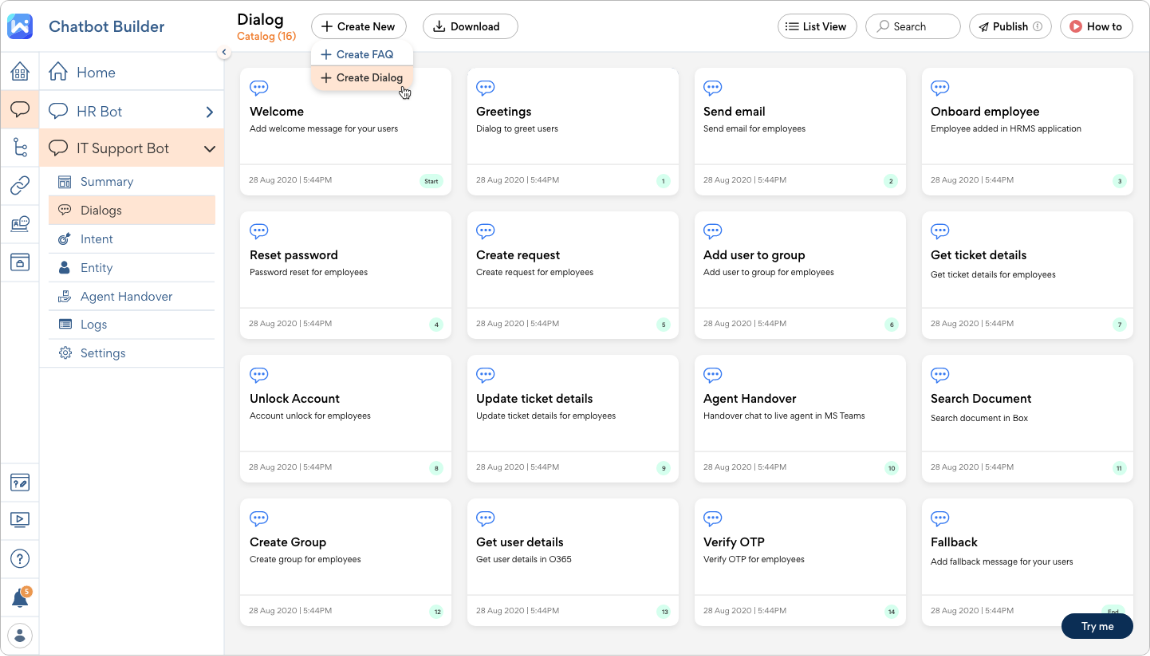Image resolution: width=1150 pixels, height=656 pixels.
Task: Click 'Search document in Box' description
Action: [x=979, y=418]
